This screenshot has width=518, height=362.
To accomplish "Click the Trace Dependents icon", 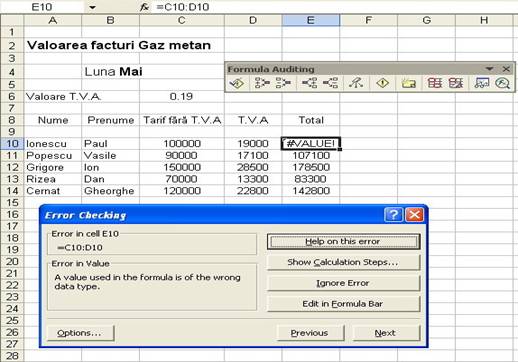I will 309,83.
